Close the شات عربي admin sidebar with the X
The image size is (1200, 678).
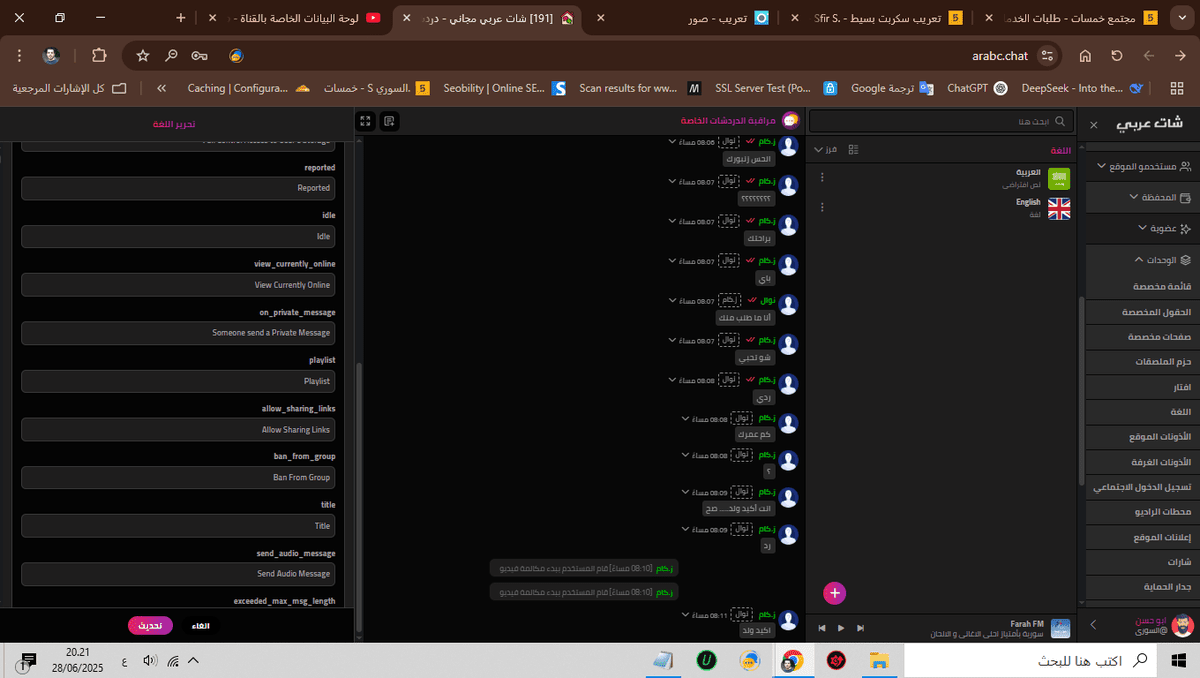pos(1093,125)
